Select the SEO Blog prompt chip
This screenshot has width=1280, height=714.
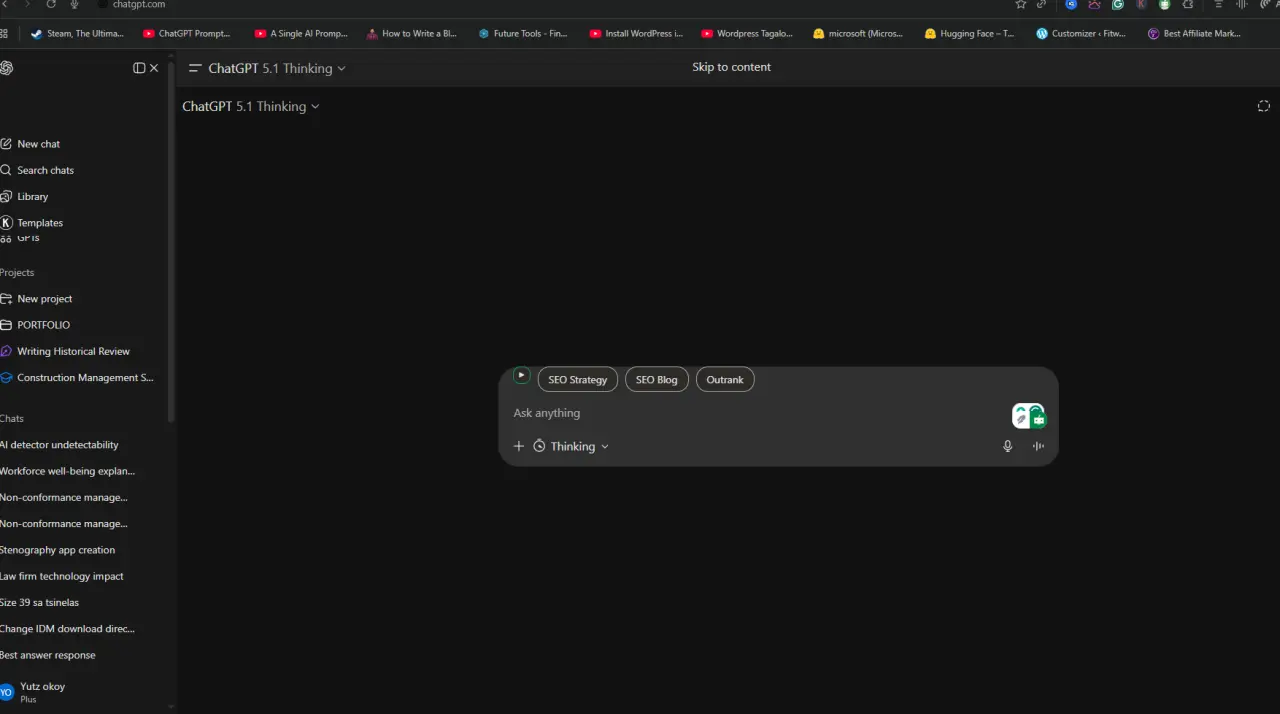point(656,380)
